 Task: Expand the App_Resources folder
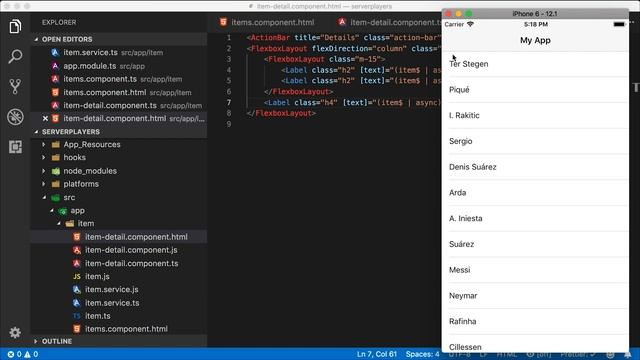[x=44, y=144]
